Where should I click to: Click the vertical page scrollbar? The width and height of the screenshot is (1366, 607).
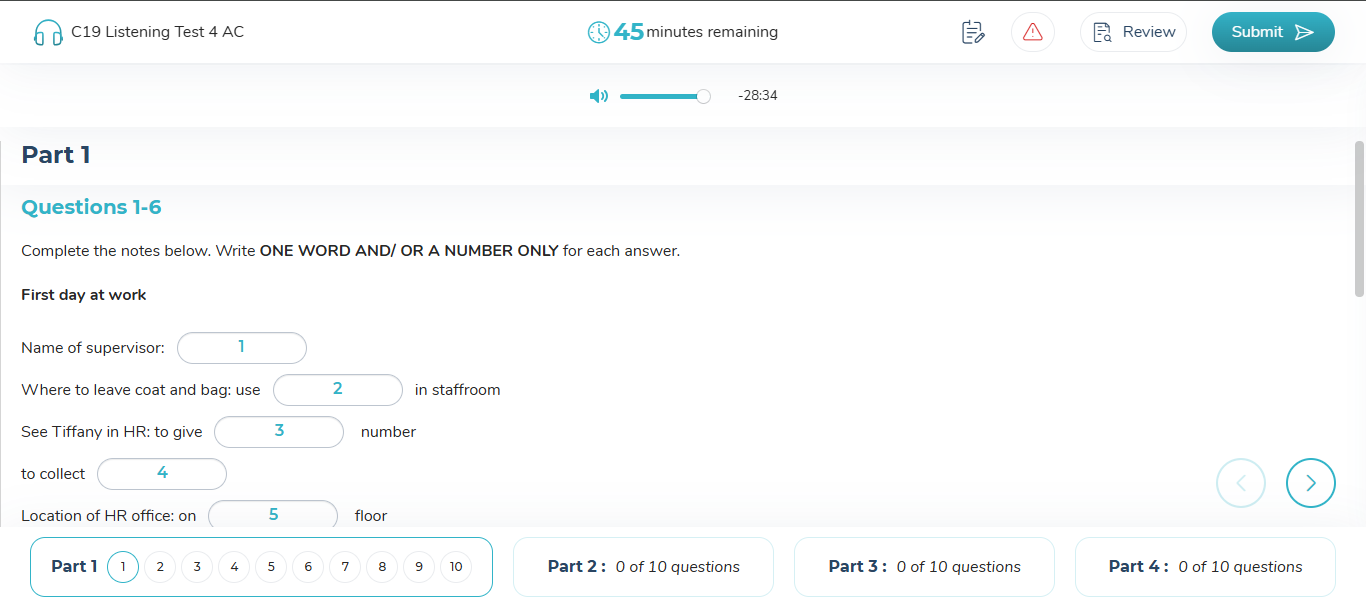click(1359, 220)
